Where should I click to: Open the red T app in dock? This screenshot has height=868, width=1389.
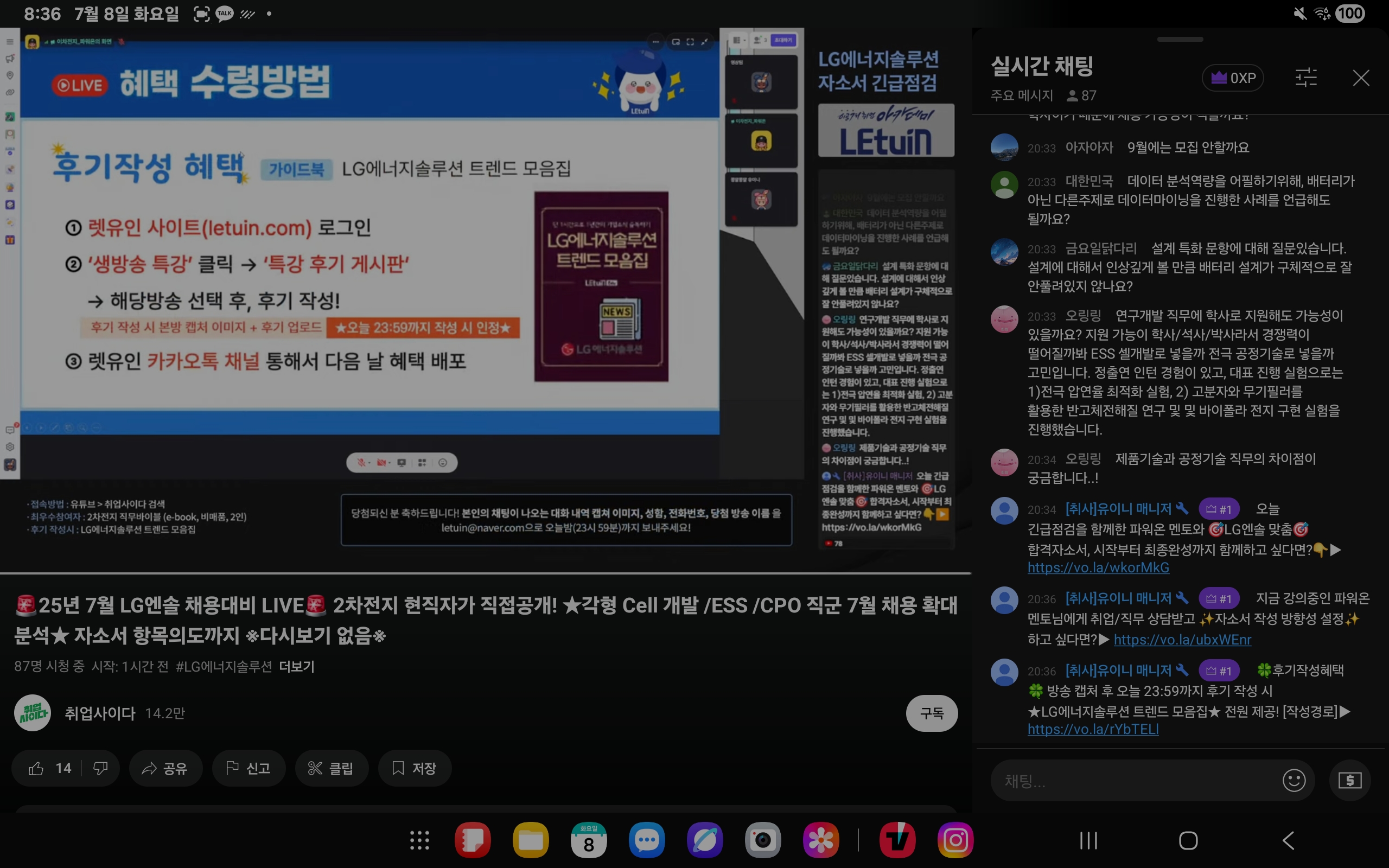pos(897,840)
